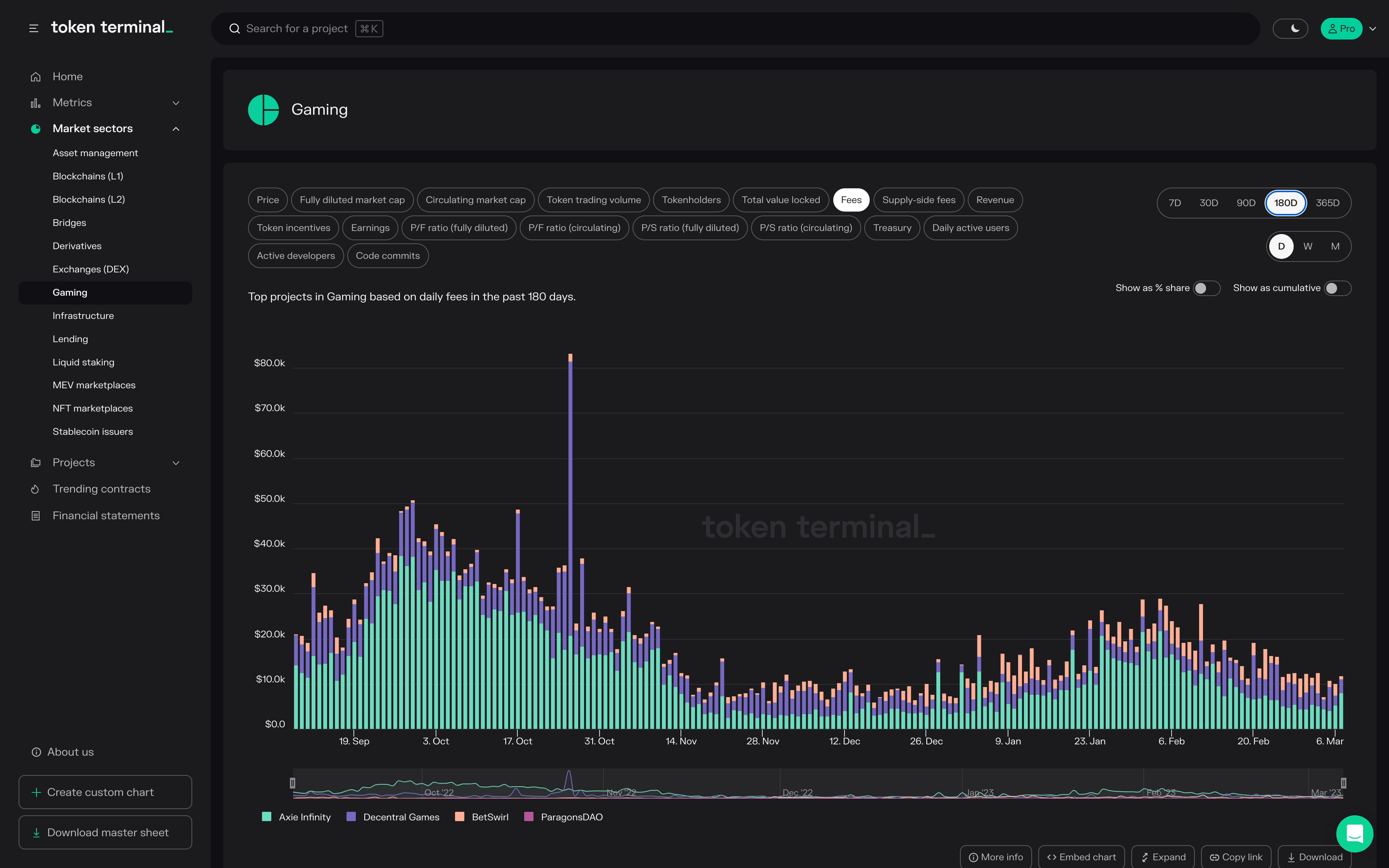Click the Decentral Games legend swatch
This screenshot has height=868, width=1389.
point(351,816)
